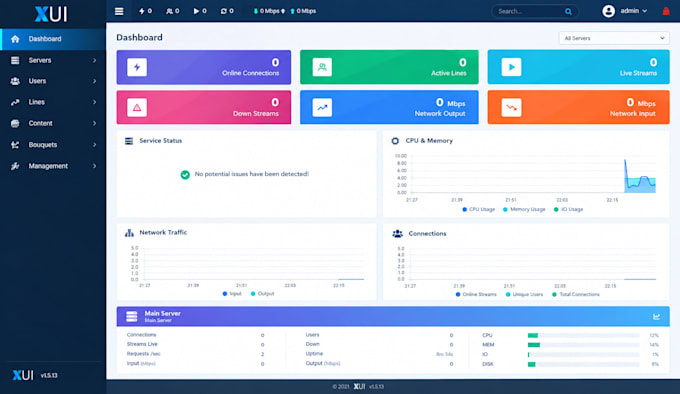Open the All Servers dropdown
The width and height of the screenshot is (680, 394).
[614, 38]
